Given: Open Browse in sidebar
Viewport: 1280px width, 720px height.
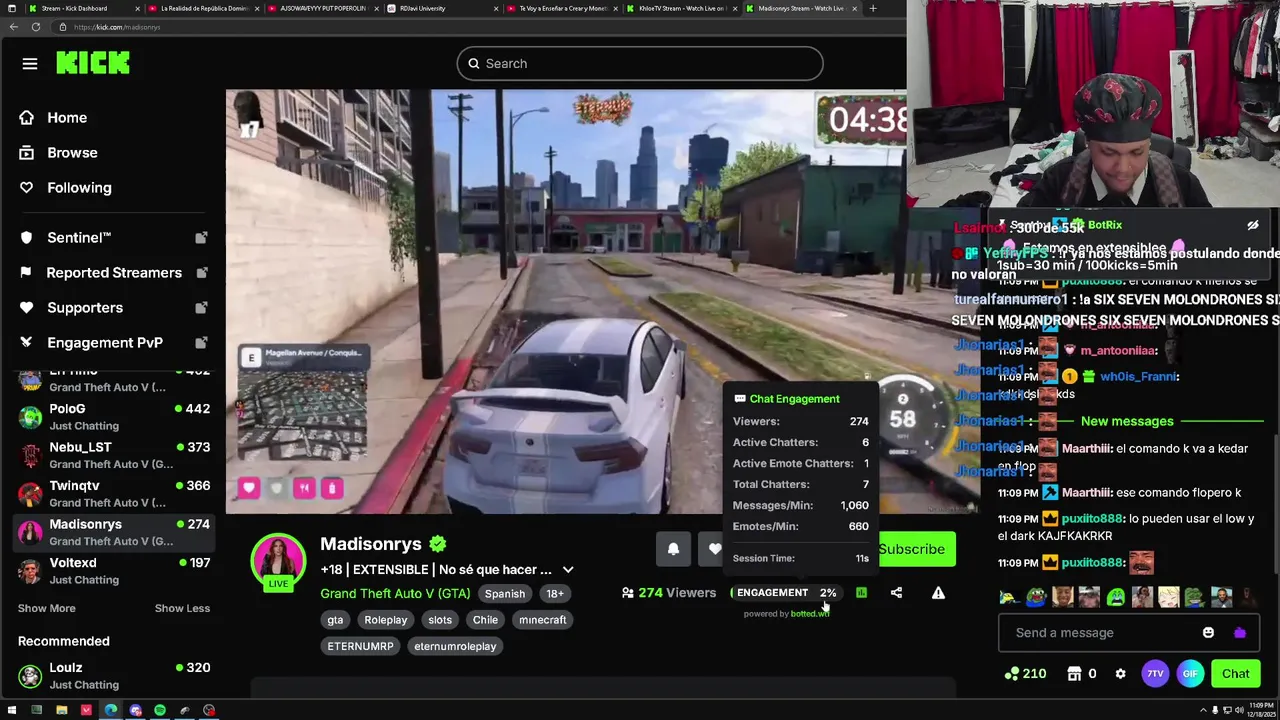Looking at the screenshot, I should pos(72,152).
